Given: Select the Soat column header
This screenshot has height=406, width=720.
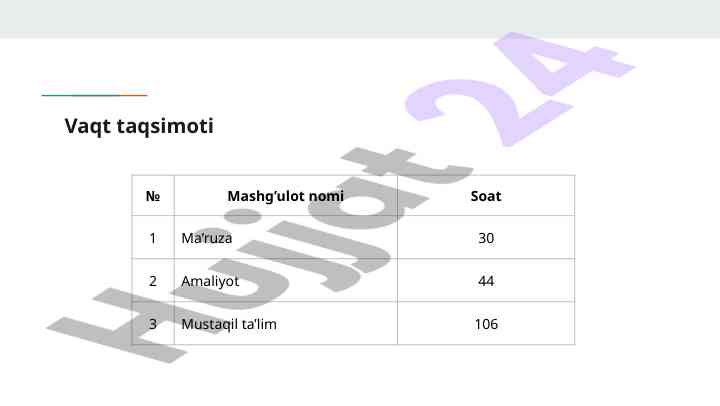Looking at the screenshot, I should [486, 196].
